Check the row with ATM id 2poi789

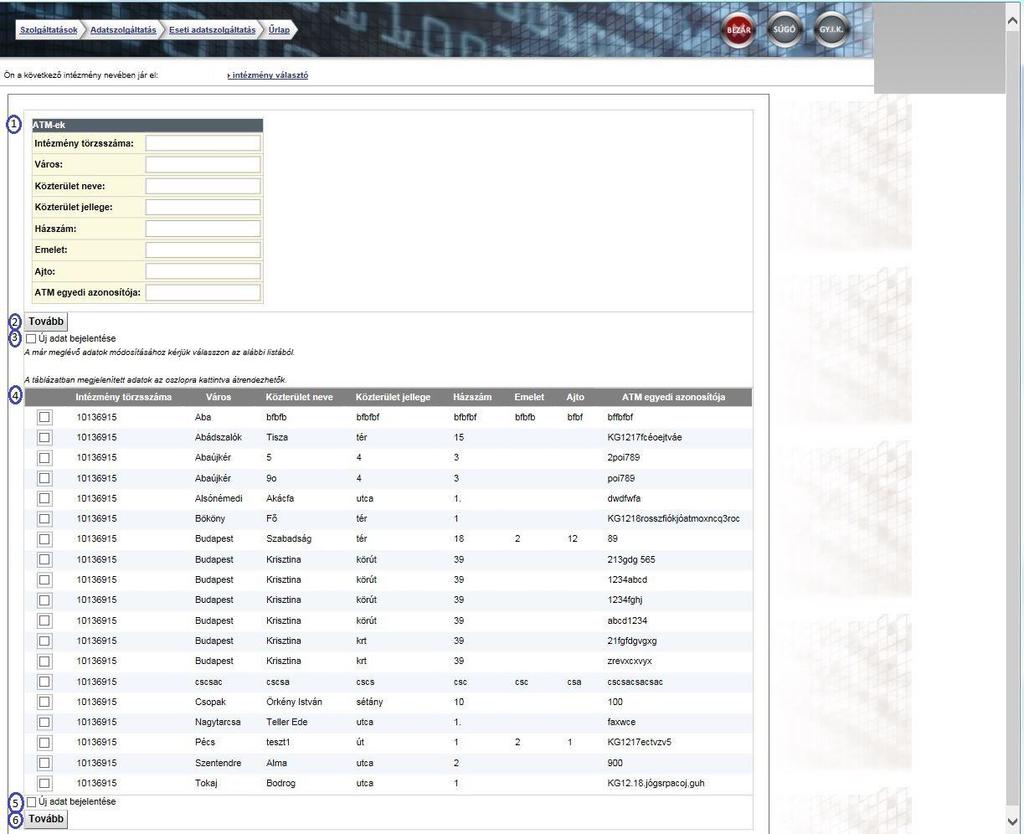click(44, 458)
